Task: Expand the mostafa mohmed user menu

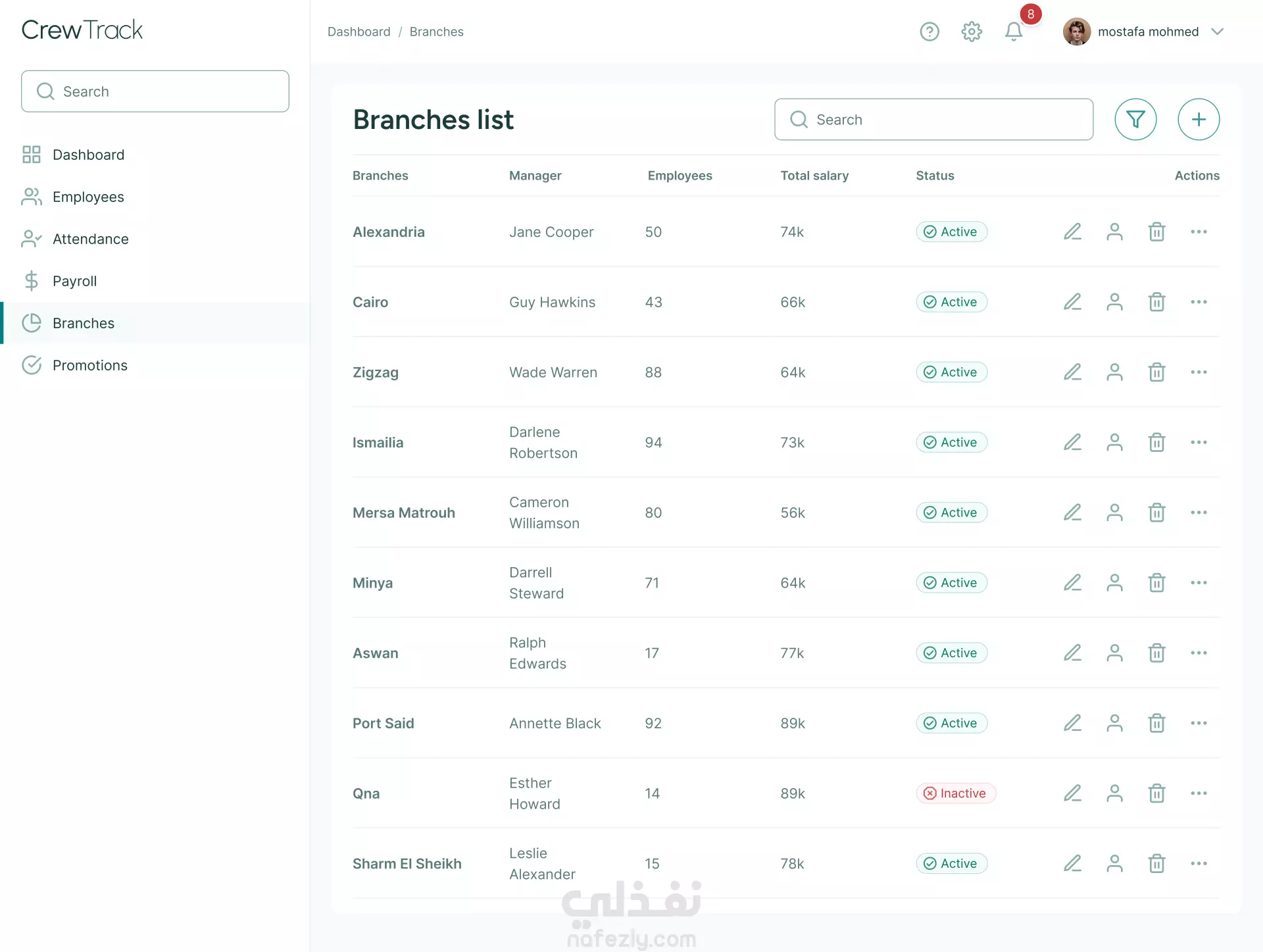Action: pyautogui.click(x=1217, y=32)
